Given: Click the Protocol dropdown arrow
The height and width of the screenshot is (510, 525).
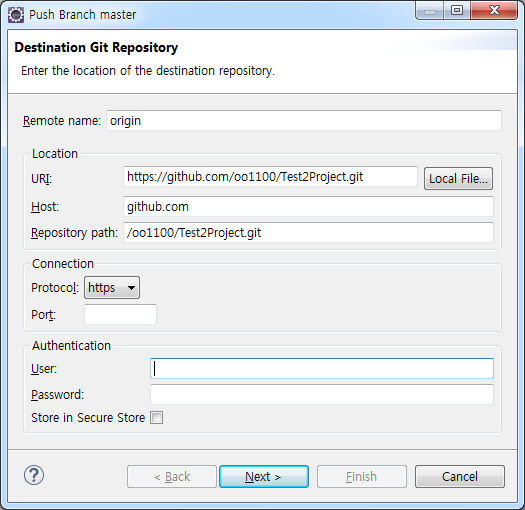Looking at the screenshot, I should point(131,288).
